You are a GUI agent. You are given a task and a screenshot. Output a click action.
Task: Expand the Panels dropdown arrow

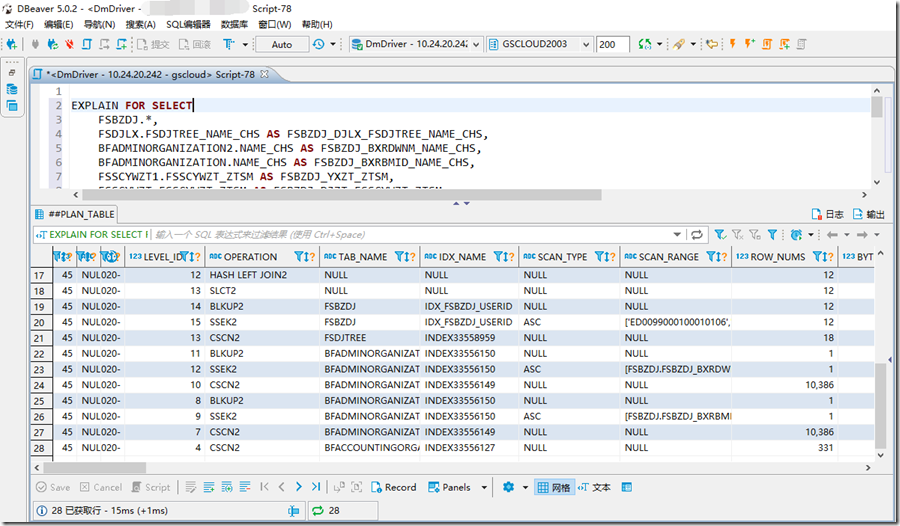click(485, 487)
